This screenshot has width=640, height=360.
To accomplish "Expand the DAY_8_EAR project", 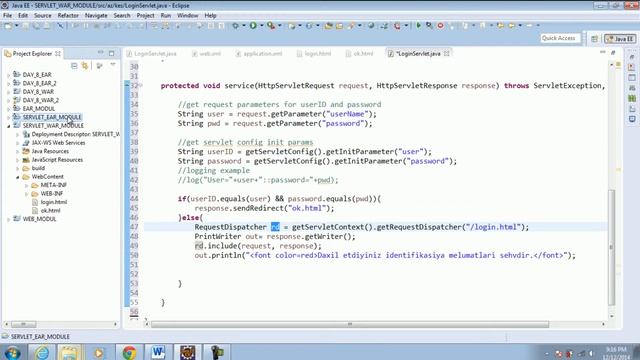I will [9, 75].
